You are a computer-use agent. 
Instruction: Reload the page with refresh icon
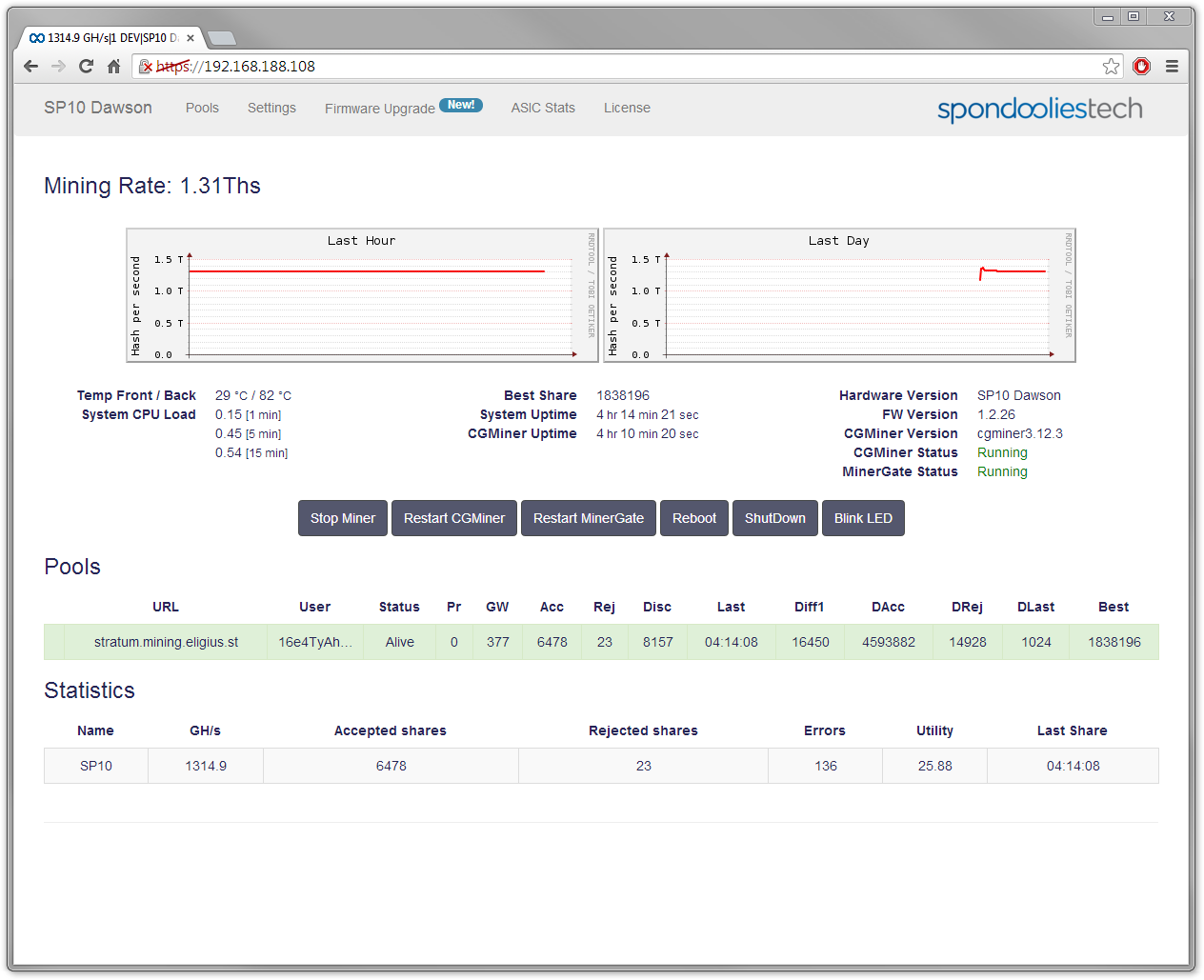(x=86, y=66)
